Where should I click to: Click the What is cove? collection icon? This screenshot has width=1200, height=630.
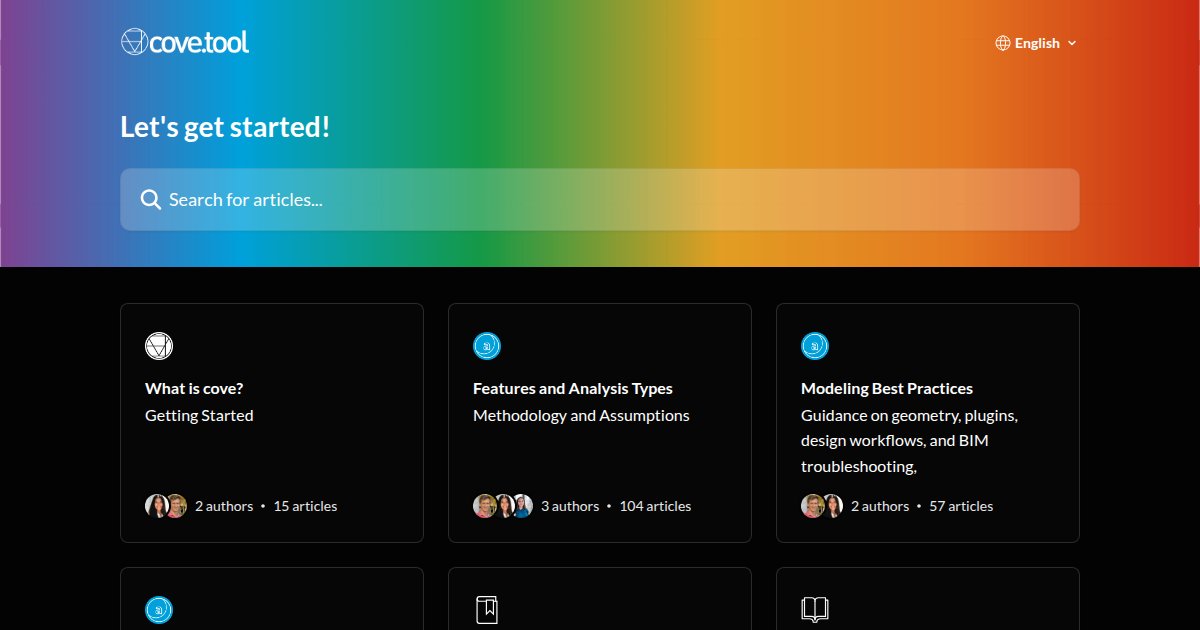(x=159, y=346)
